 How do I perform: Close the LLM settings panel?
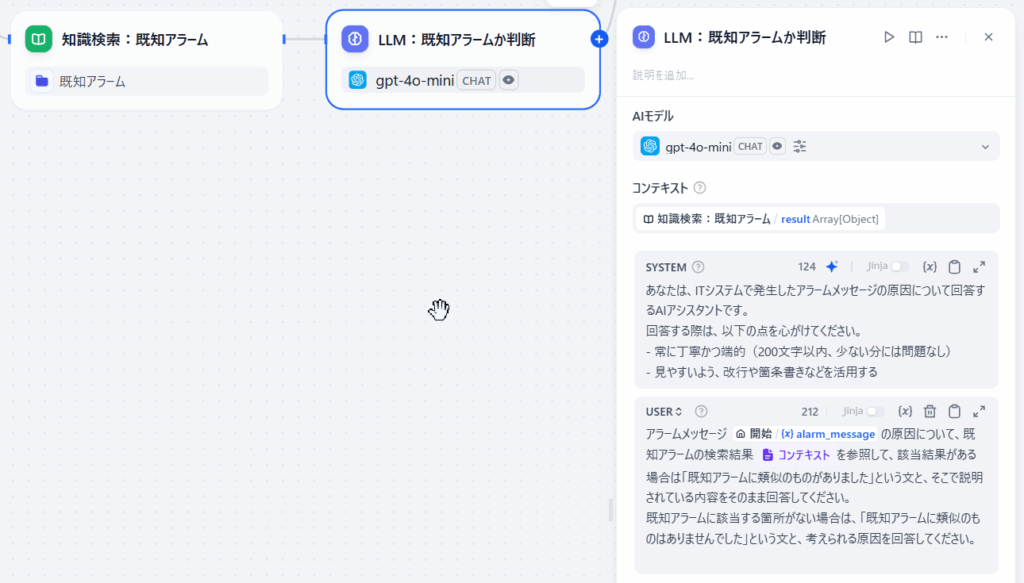point(989,37)
